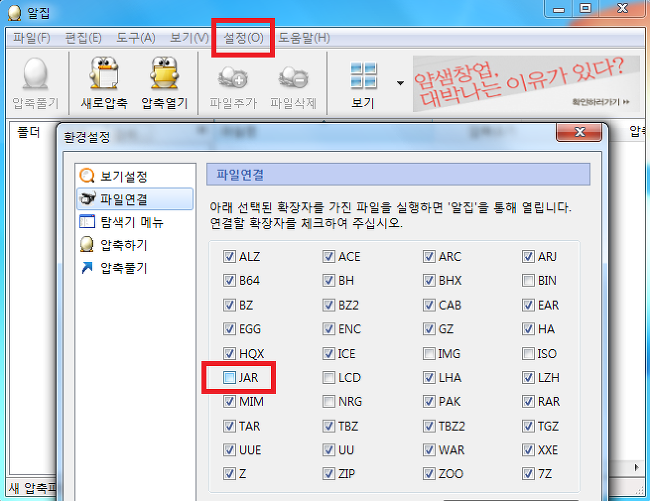Toggle the LZH checkbox
Screen dimensions: 650x501
tap(528, 378)
